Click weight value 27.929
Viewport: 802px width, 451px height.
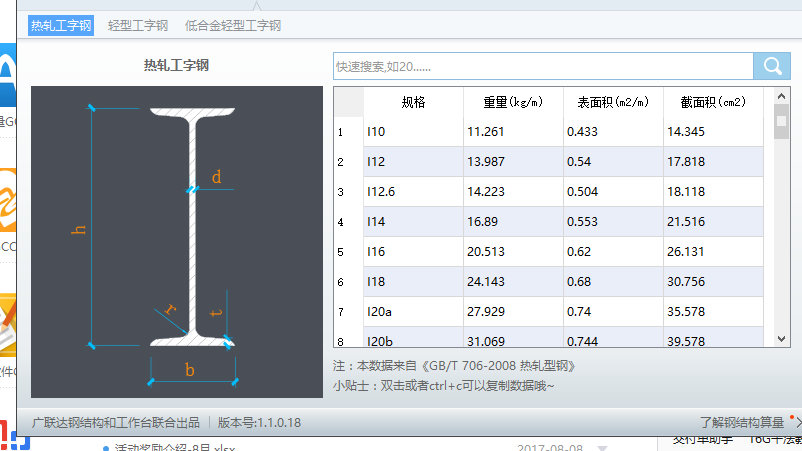tap(513, 312)
